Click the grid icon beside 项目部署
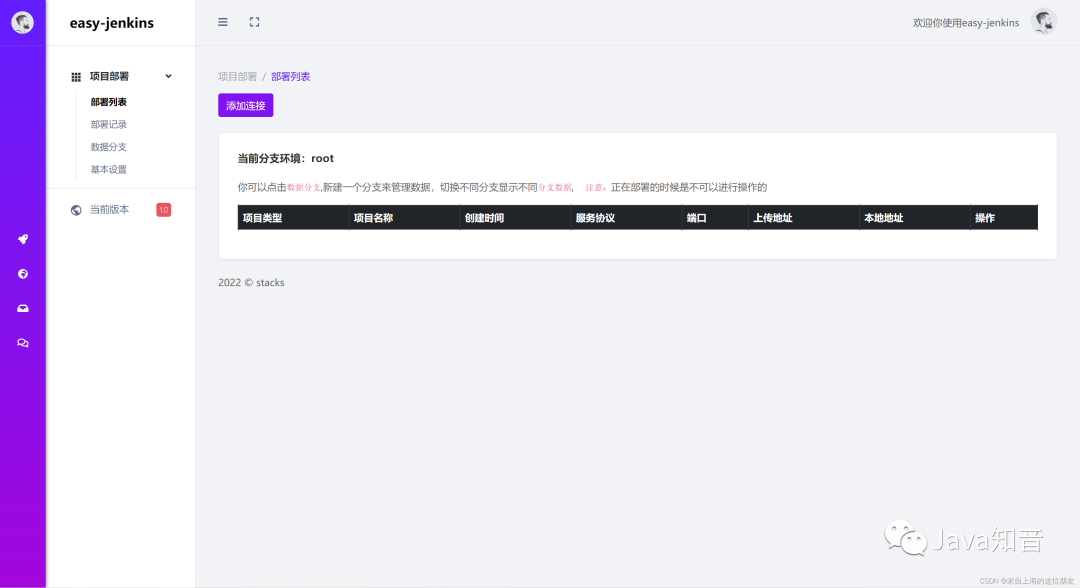1080x588 pixels. [76, 76]
